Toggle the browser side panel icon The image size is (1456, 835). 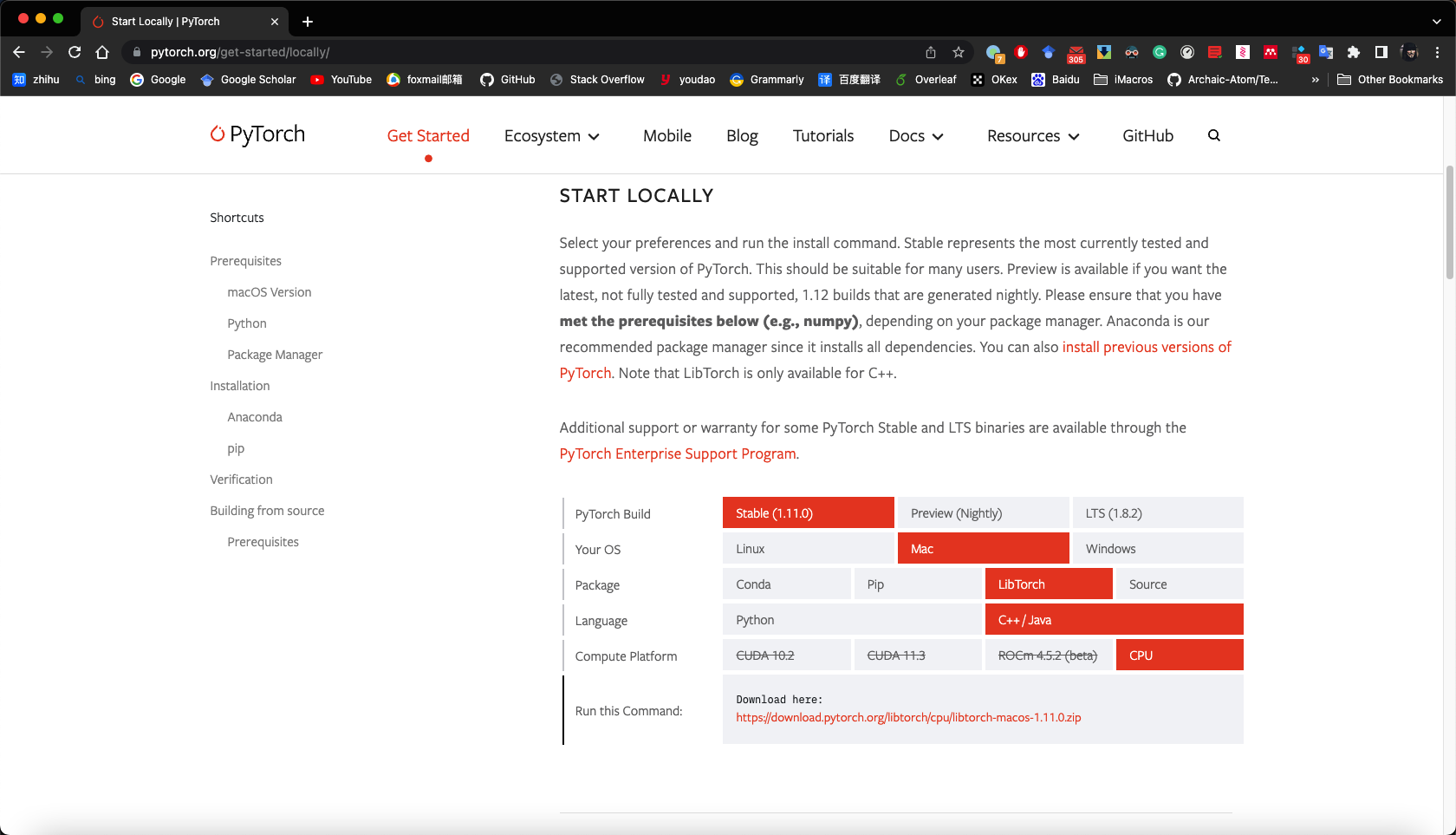pyautogui.click(x=1381, y=52)
